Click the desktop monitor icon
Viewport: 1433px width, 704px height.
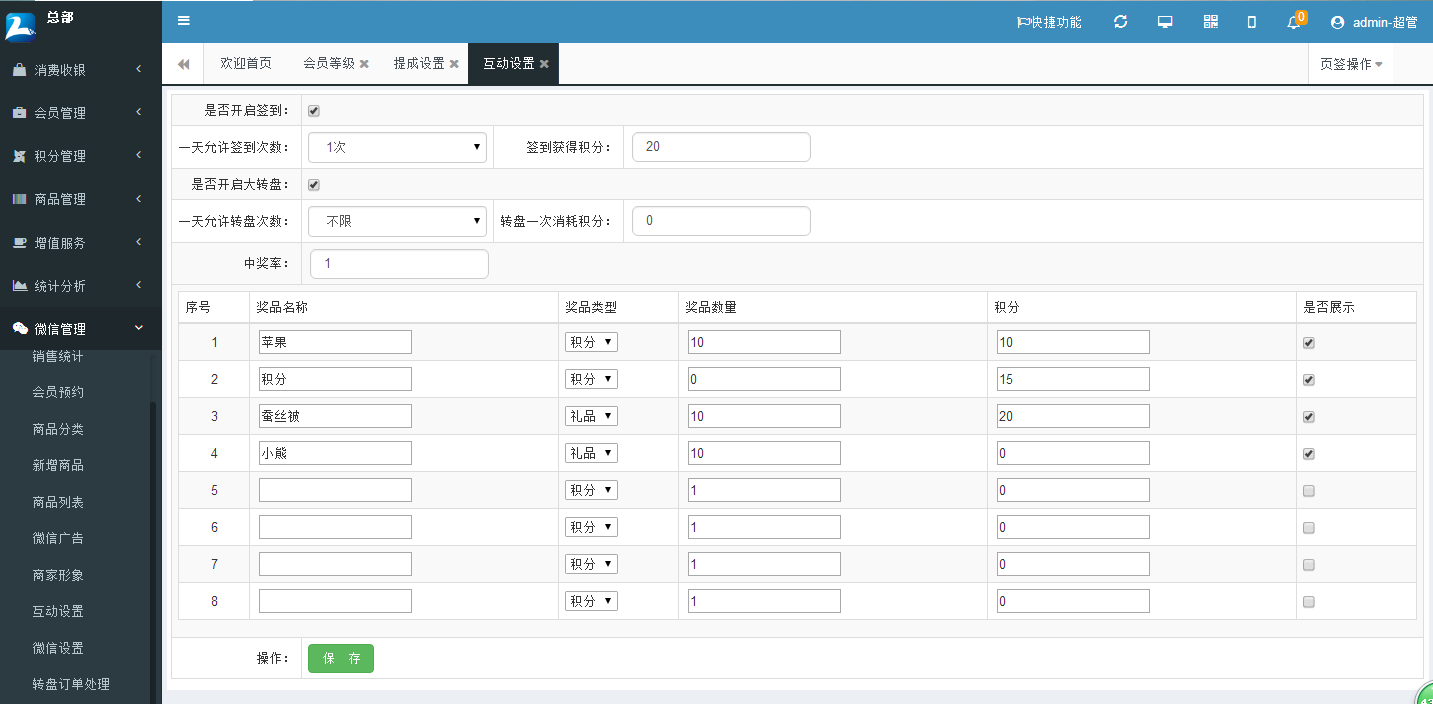tap(1165, 22)
